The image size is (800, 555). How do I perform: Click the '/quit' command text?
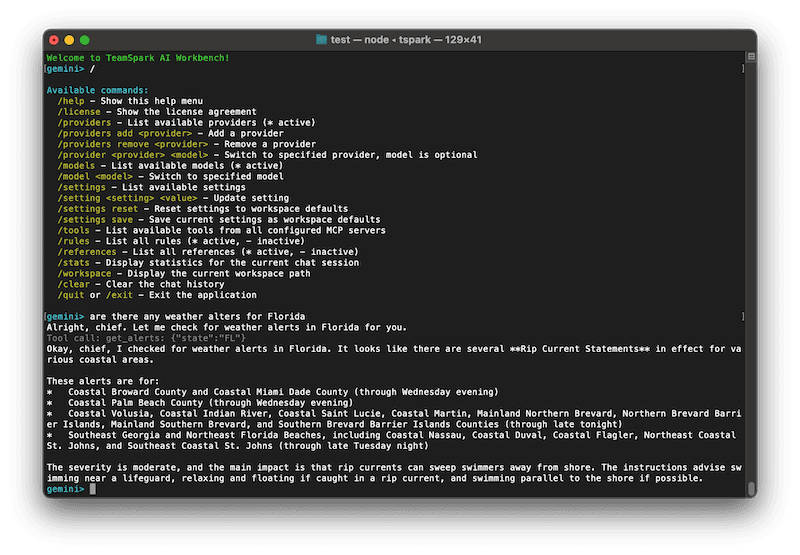coord(71,295)
